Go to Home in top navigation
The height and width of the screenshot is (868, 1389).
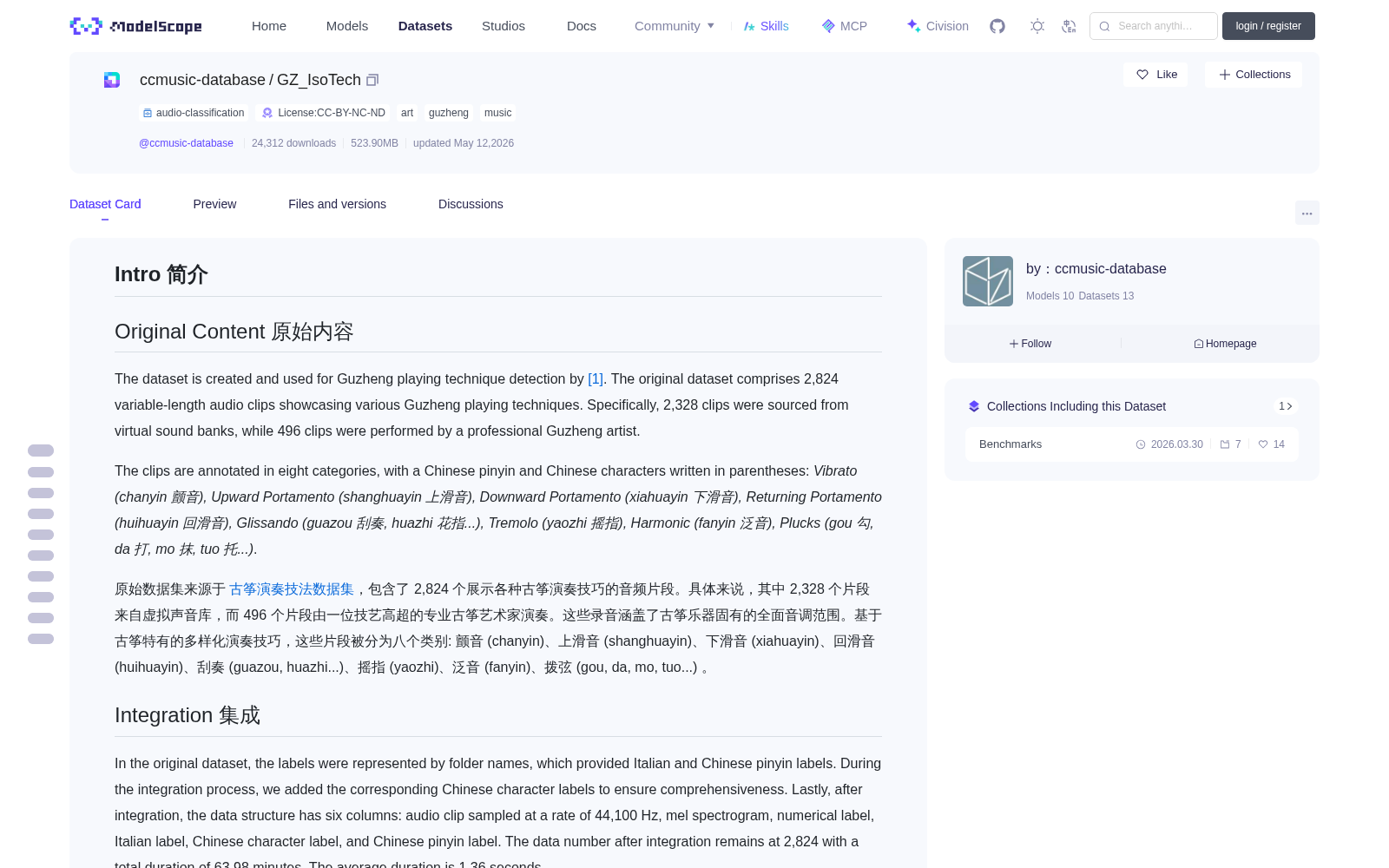tap(269, 26)
